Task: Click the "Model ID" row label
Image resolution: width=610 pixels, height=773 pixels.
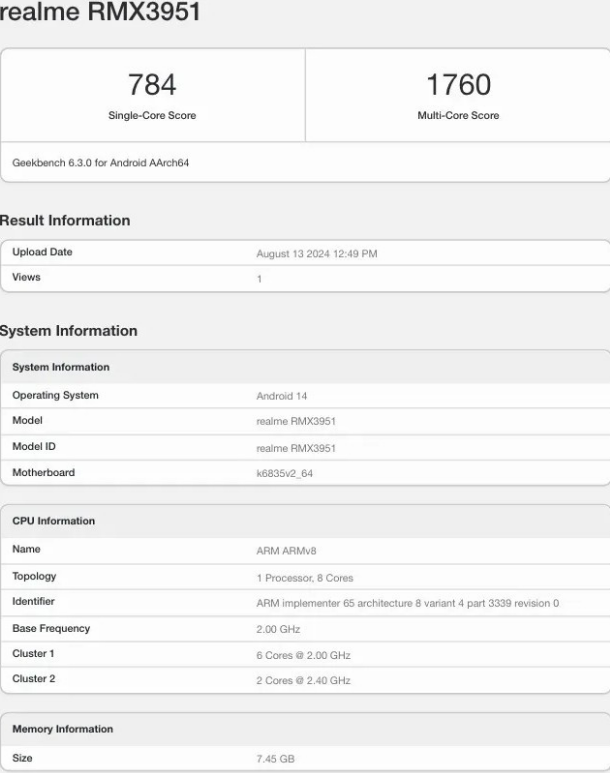Action: click(34, 447)
